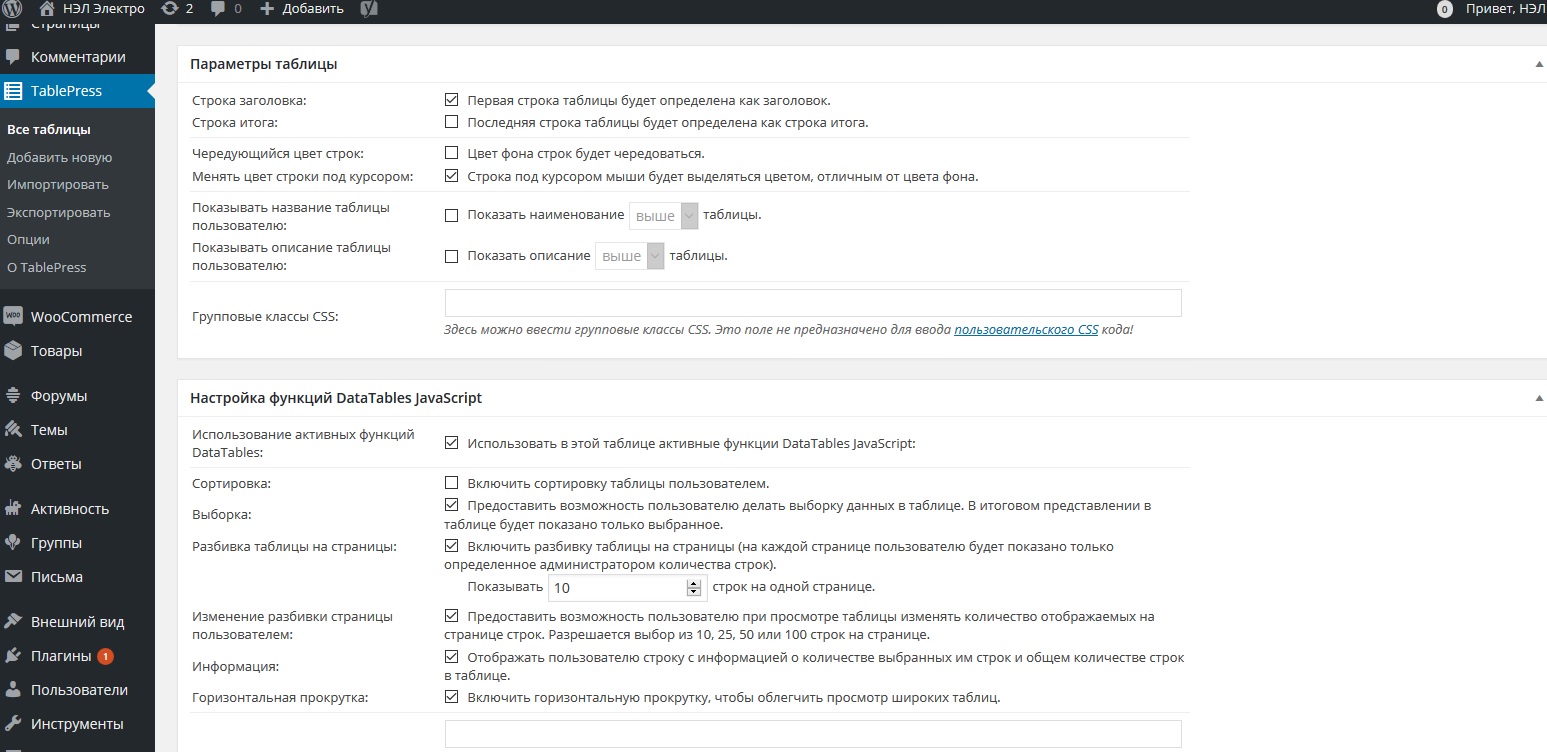Open the comments bubble icon in admin bar
Image resolution: width=1547 pixels, height=752 pixels.
click(219, 9)
